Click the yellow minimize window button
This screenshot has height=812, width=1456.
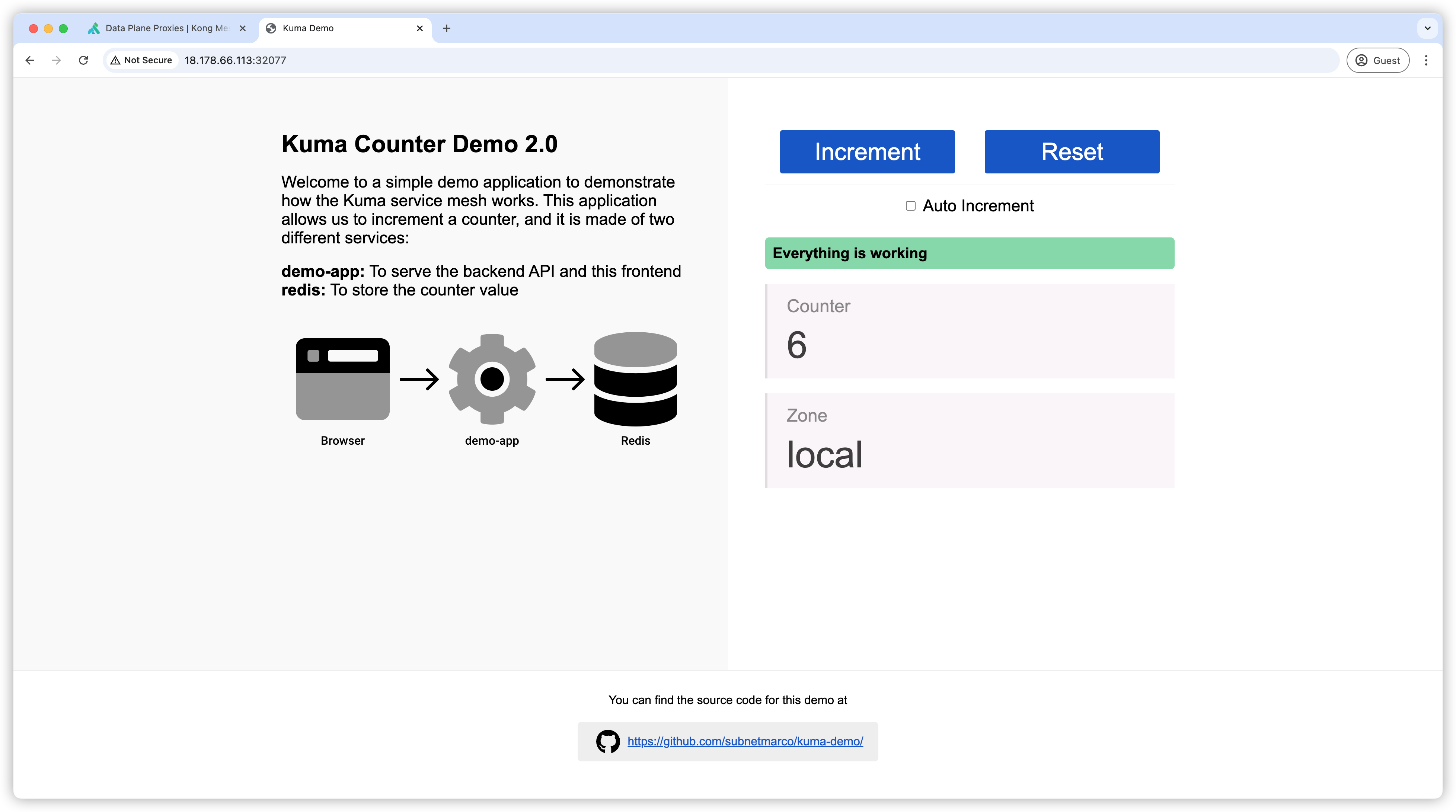tap(48, 28)
